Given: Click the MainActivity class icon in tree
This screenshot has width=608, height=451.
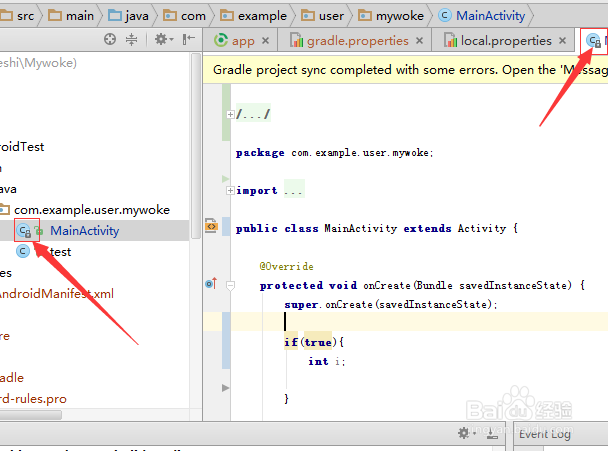Looking at the screenshot, I should pos(24,231).
